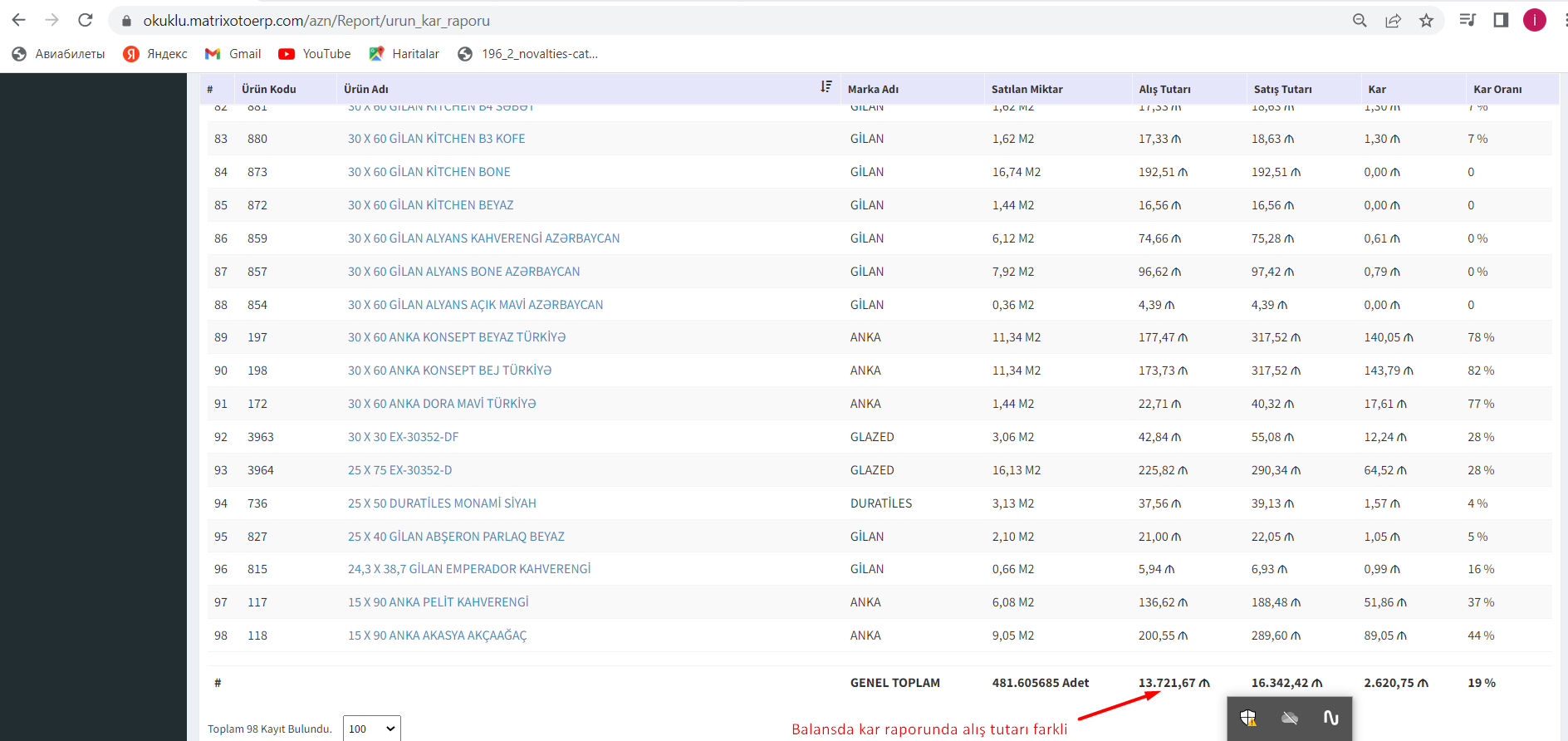Image resolution: width=1568 pixels, height=741 pixels.
Task: Click the browser reload page icon
Action: pos(85,20)
